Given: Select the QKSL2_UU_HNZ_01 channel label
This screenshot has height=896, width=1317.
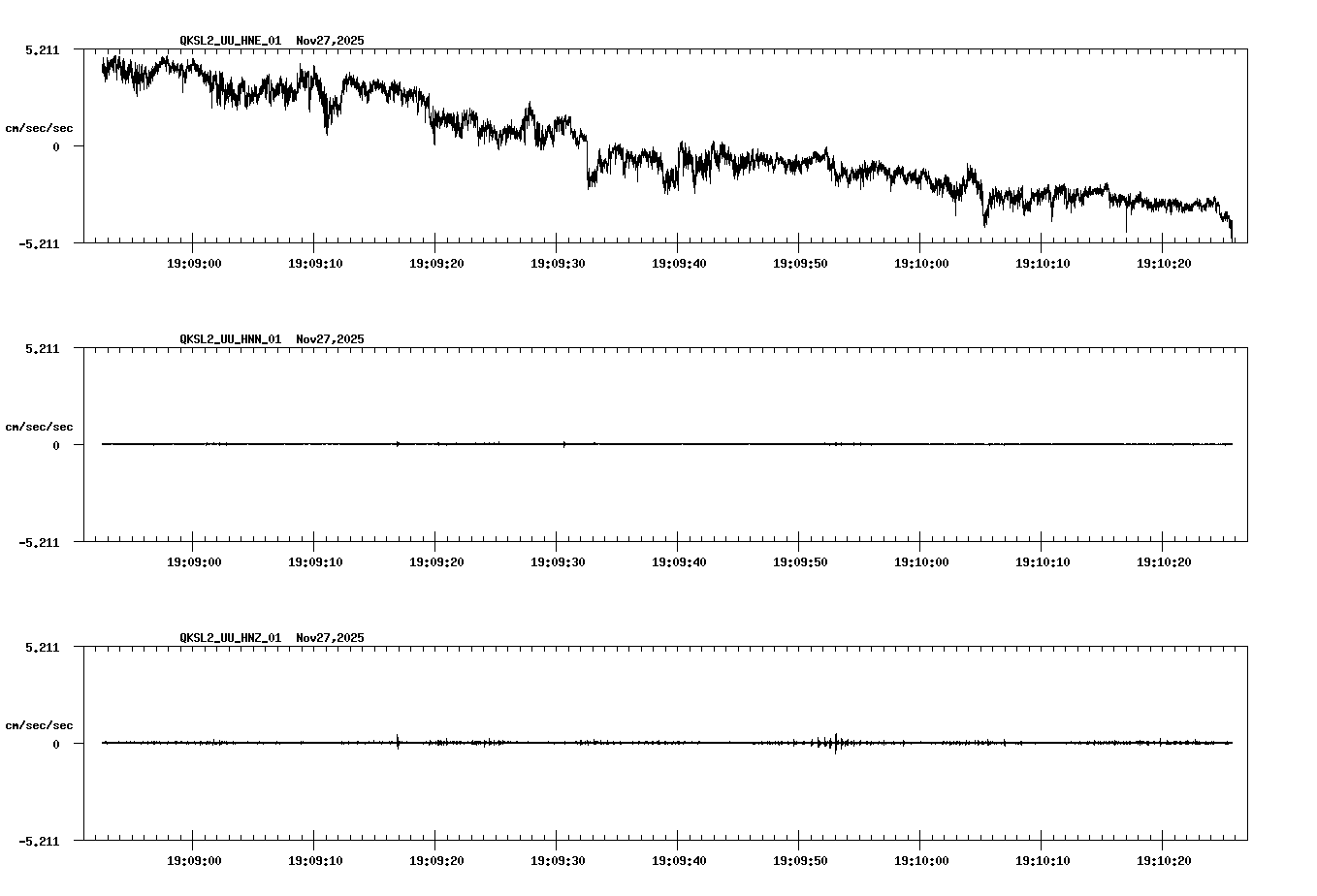Looking at the screenshot, I should click(x=229, y=638).
